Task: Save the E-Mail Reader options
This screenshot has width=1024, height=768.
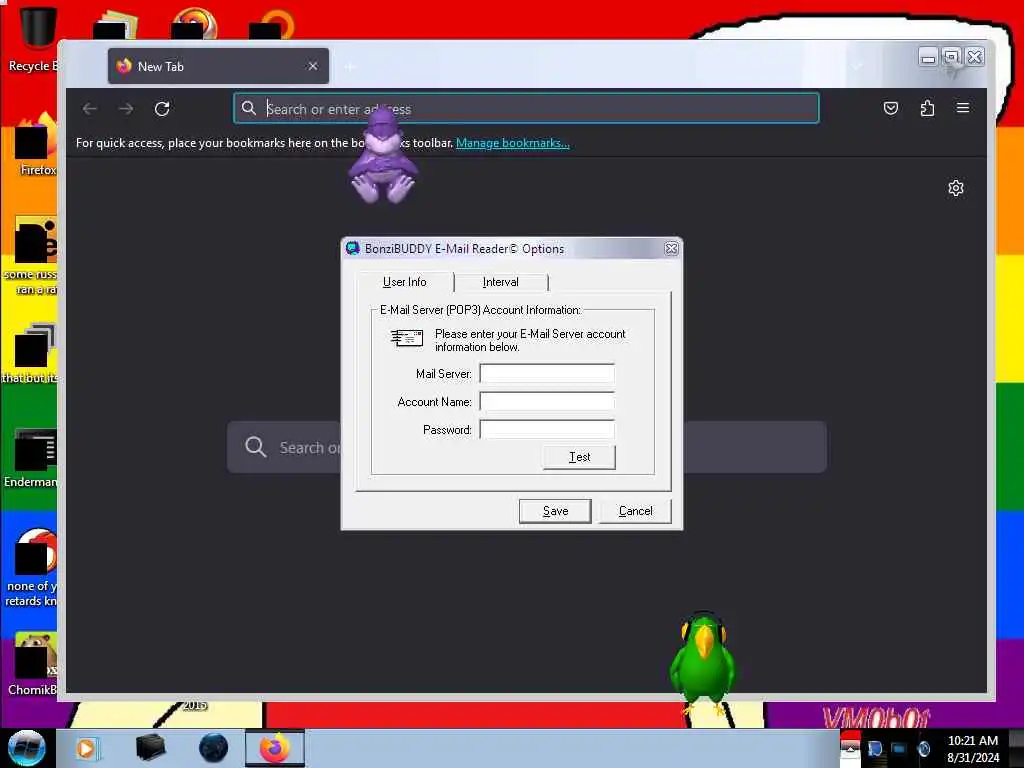Action: click(x=555, y=511)
